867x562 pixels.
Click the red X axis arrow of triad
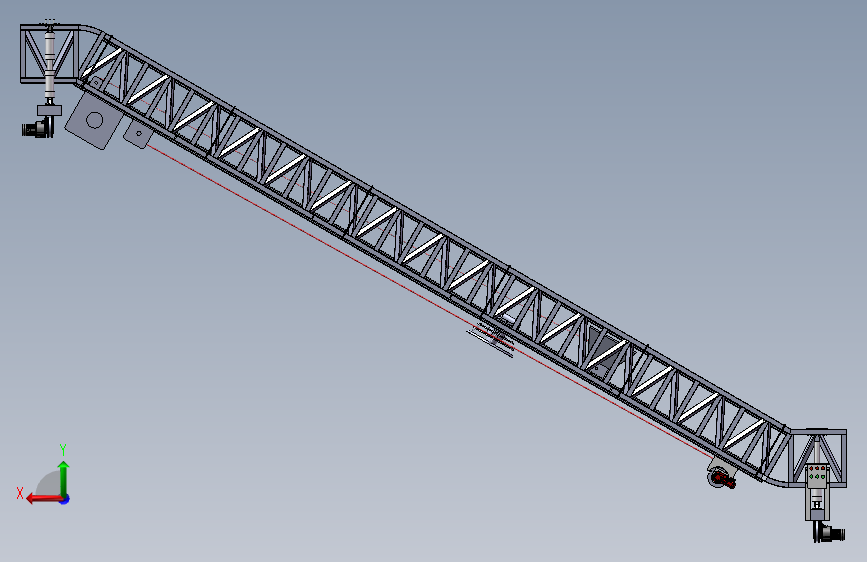click(43, 499)
